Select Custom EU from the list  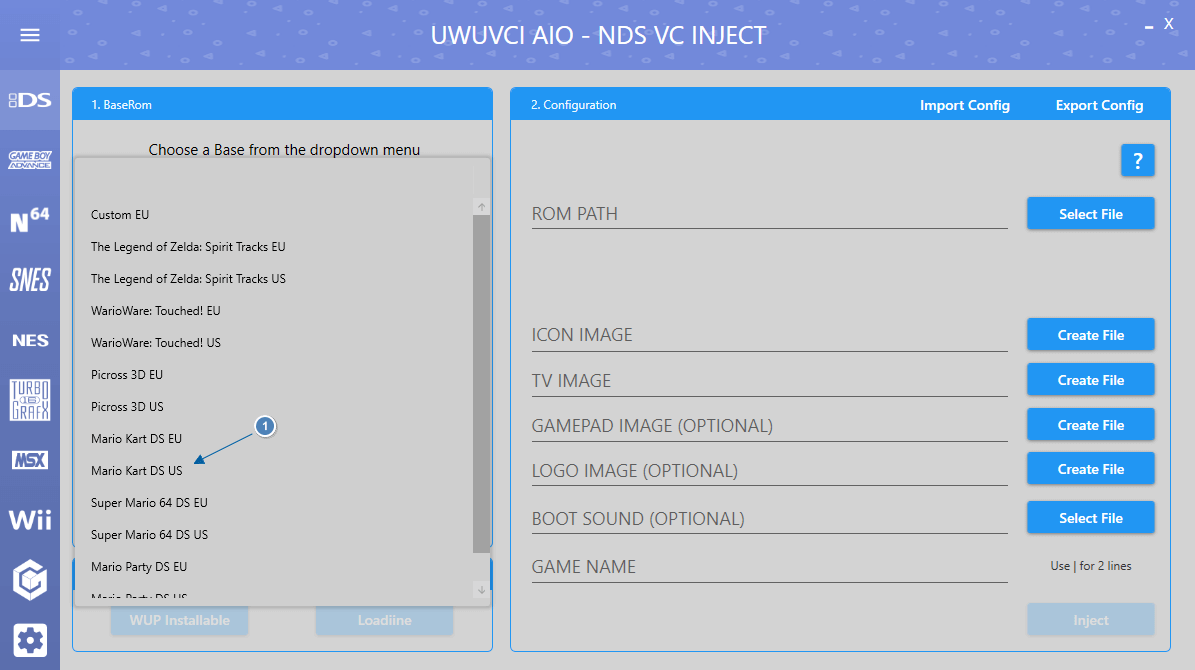[120, 215]
